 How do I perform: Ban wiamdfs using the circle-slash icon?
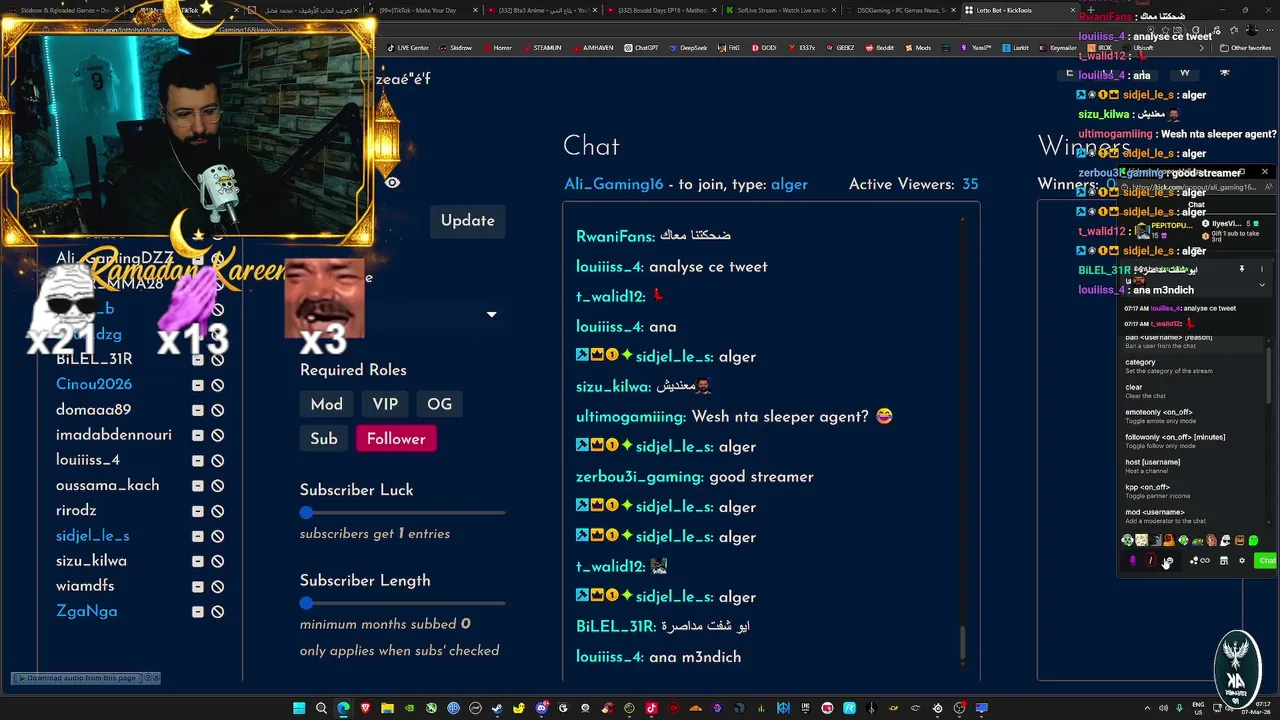pos(217,586)
